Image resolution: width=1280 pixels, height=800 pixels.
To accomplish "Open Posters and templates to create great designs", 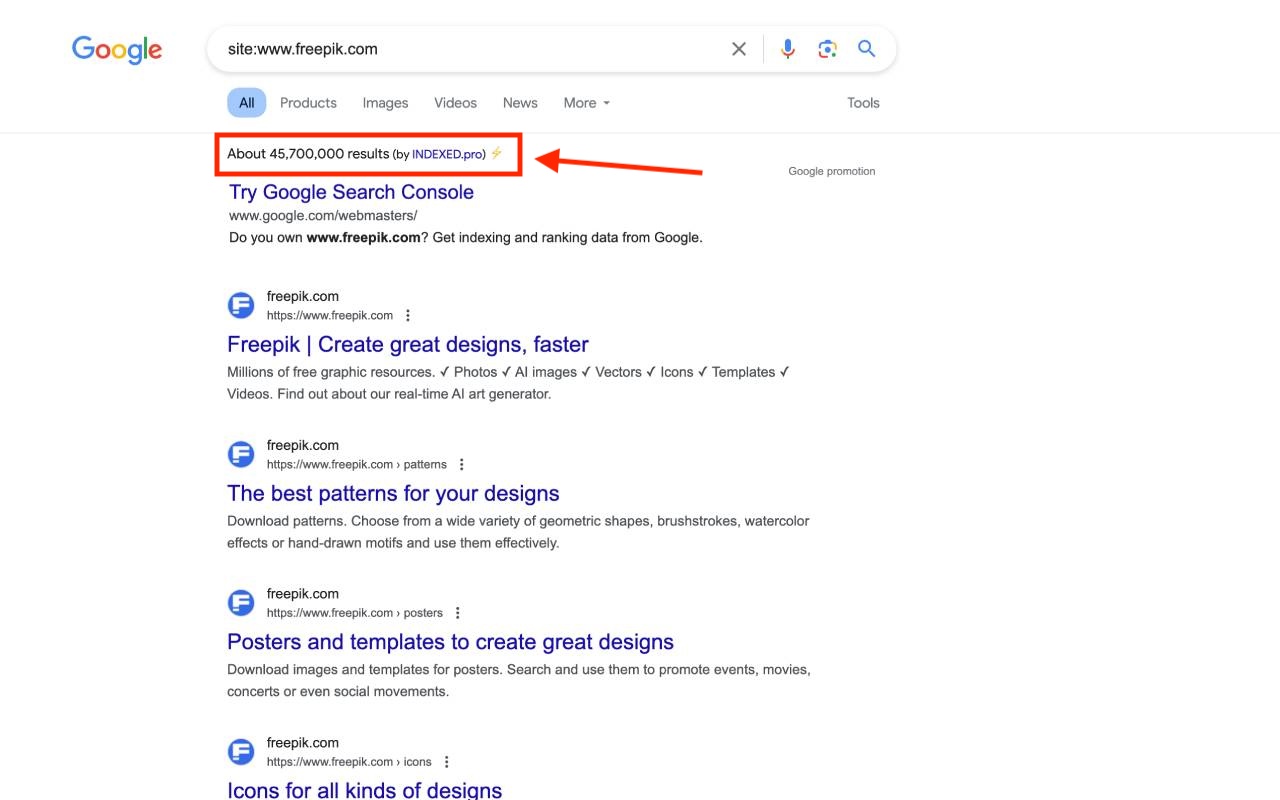I will tap(450, 642).
